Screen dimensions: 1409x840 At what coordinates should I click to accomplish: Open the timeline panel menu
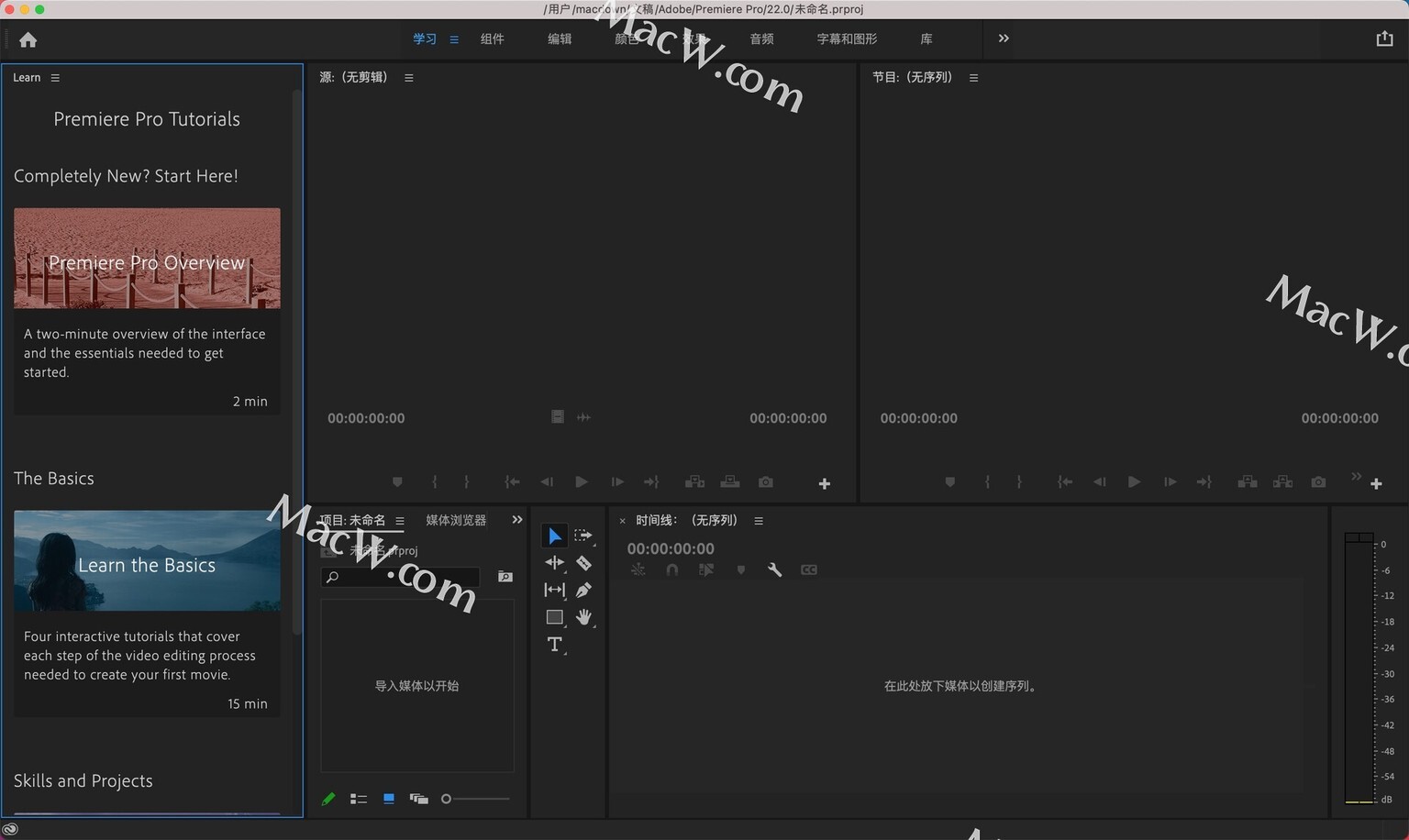(x=759, y=521)
